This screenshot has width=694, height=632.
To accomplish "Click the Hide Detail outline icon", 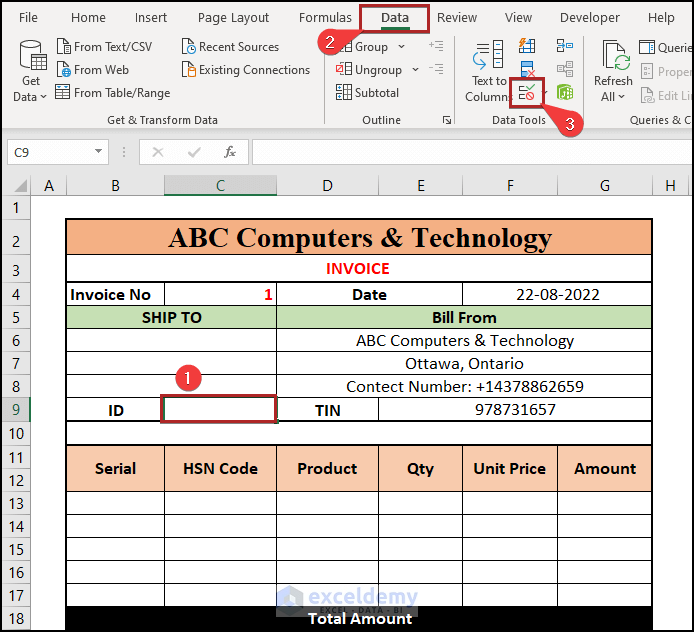I will tap(436, 69).
